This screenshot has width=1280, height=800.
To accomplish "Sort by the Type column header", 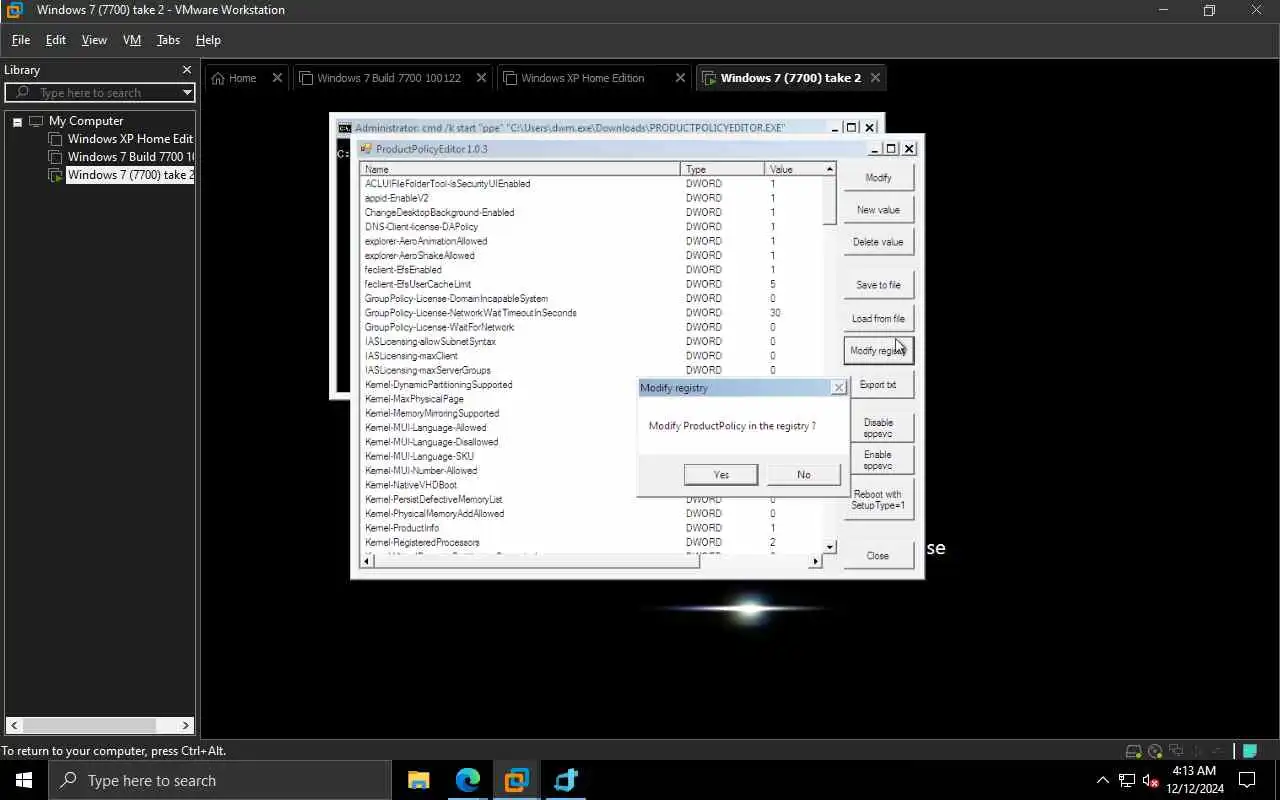I will (x=722, y=170).
